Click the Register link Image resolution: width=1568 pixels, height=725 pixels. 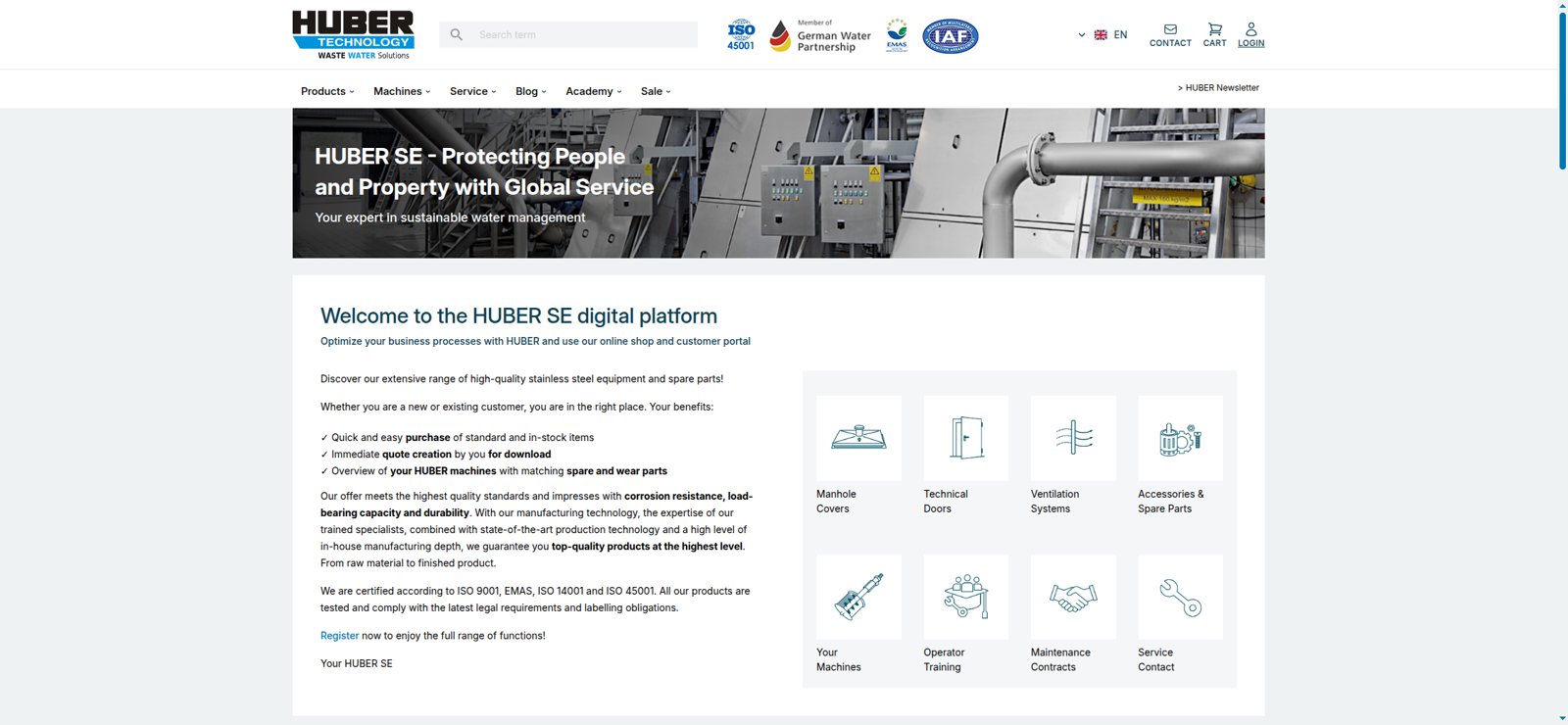click(x=339, y=636)
